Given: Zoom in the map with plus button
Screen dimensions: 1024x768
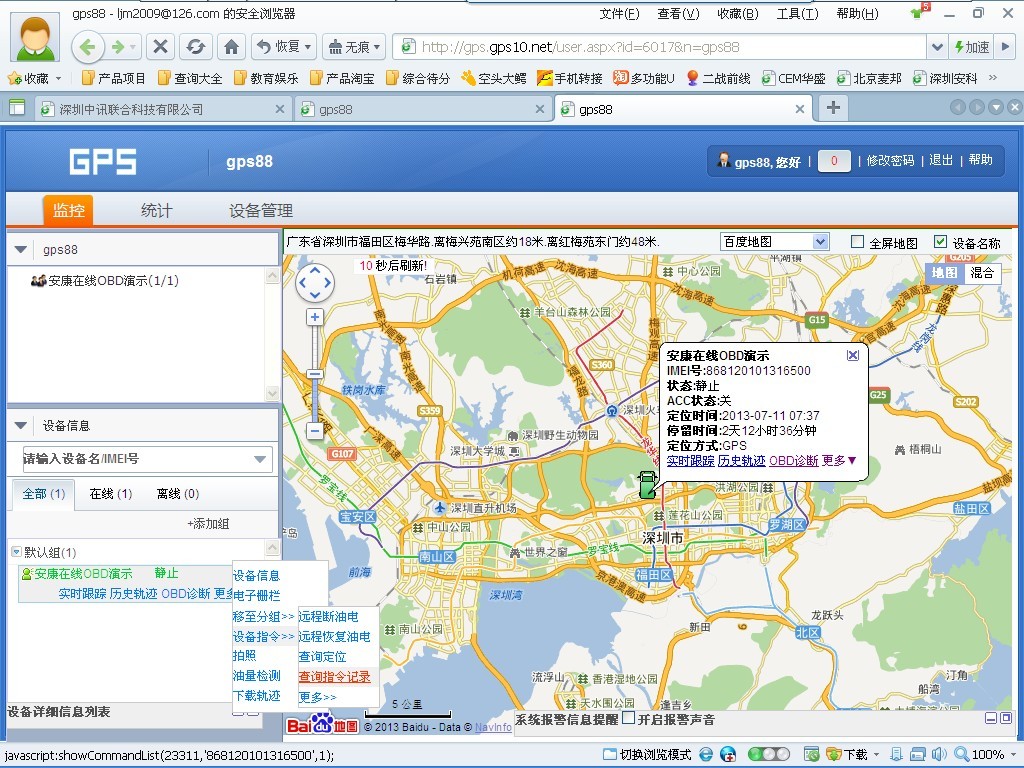Looking at the screenshot, I should click(315, 317).
